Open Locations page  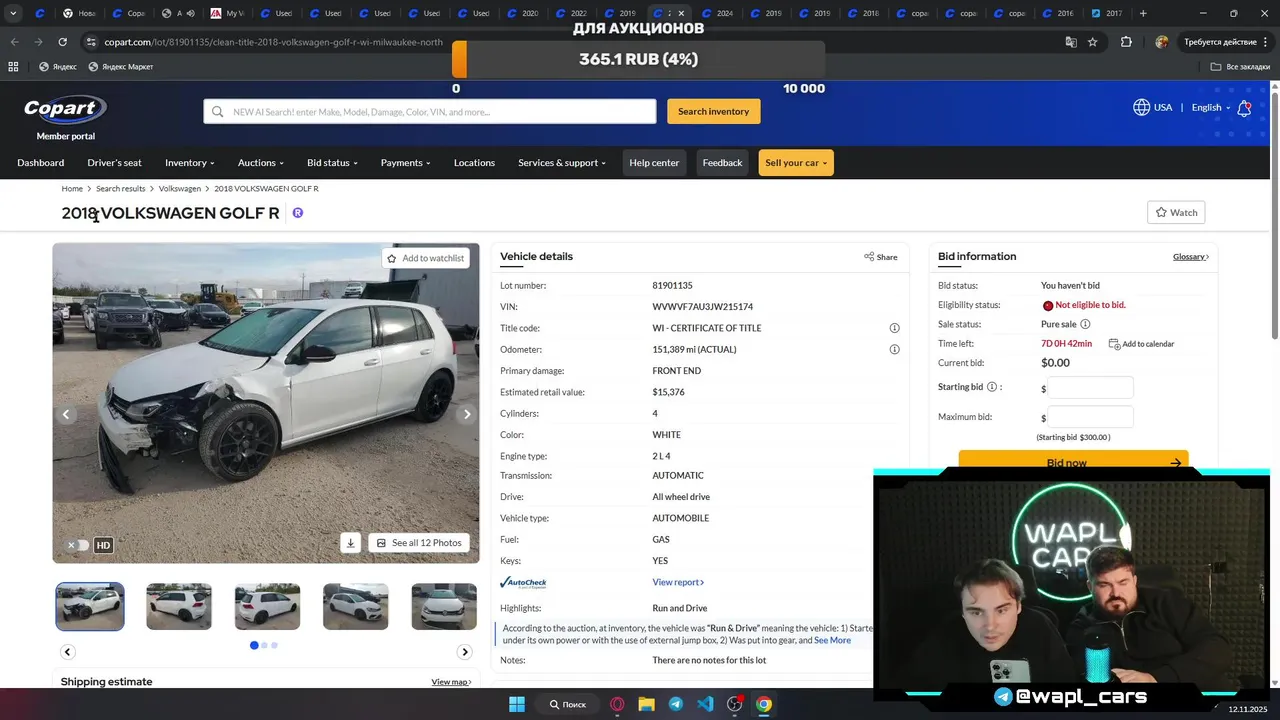[x=474, y=163]
